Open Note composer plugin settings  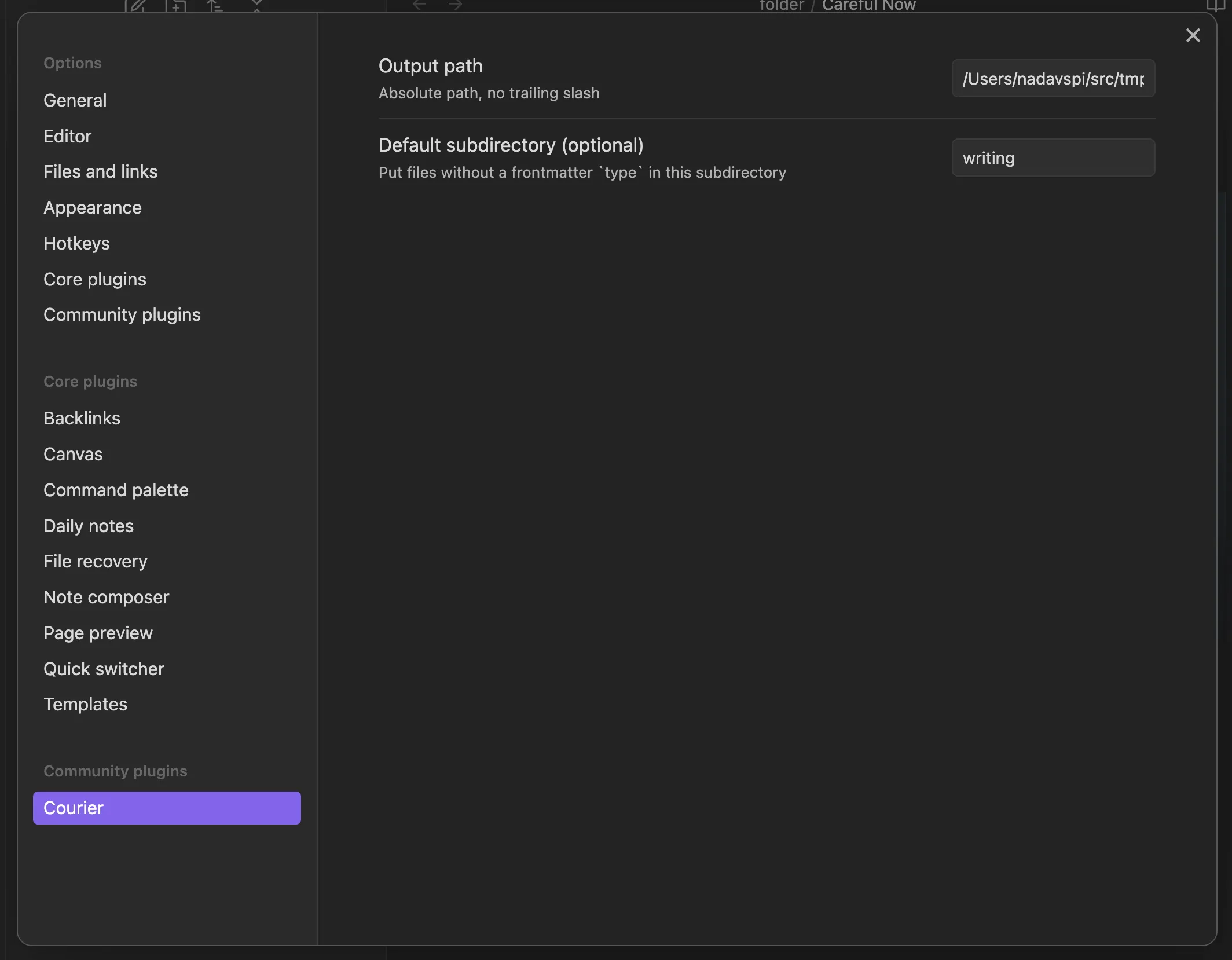pos(167,597)
